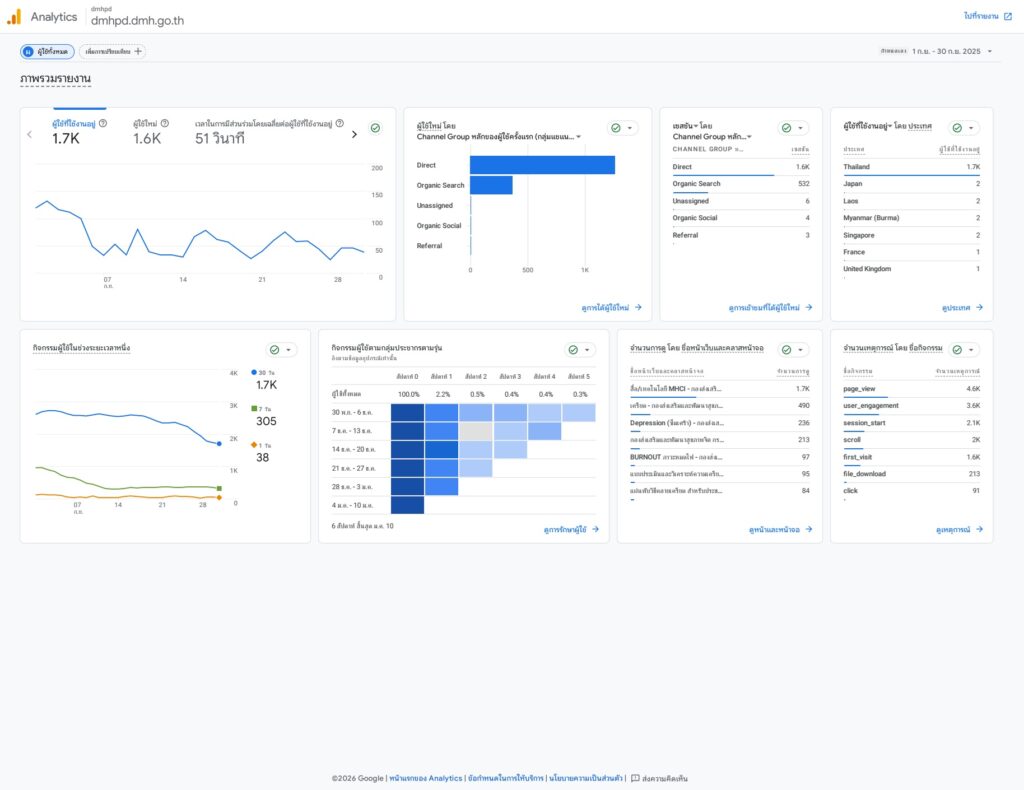Click green check status icon on line chart card

tap(375, 128)
